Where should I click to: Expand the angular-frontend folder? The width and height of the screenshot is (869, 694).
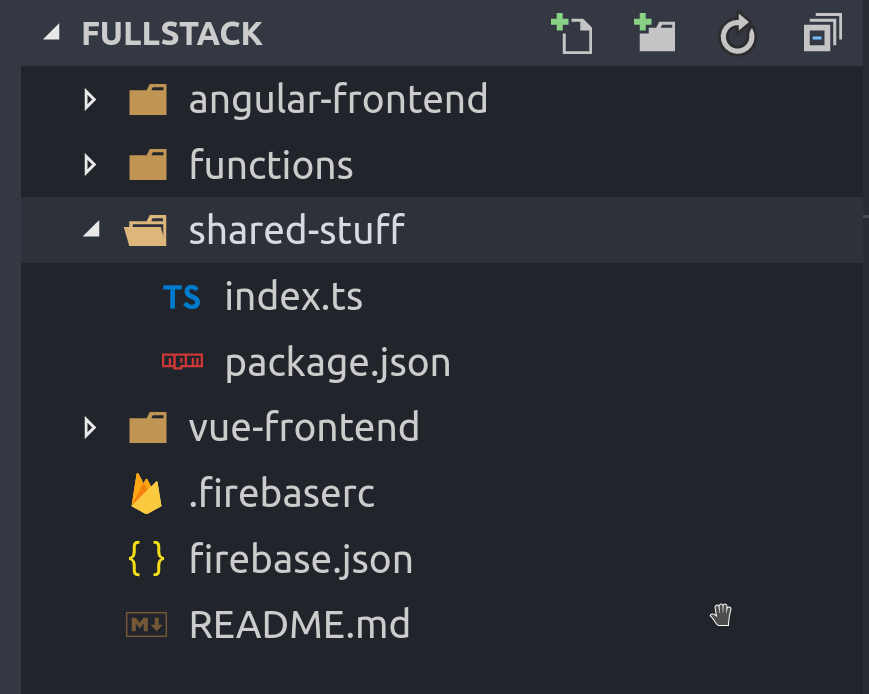point(90,99)
